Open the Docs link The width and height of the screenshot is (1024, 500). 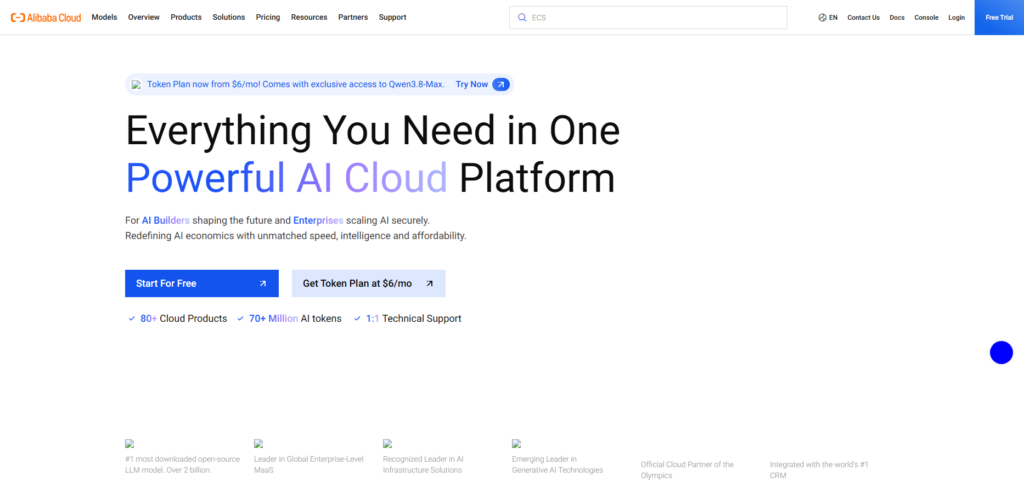pos(897,18)
